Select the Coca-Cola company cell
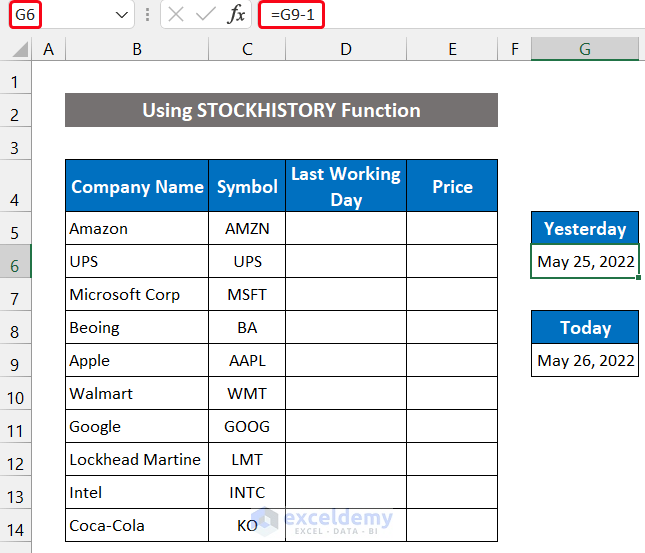 [x=136, y=526]
